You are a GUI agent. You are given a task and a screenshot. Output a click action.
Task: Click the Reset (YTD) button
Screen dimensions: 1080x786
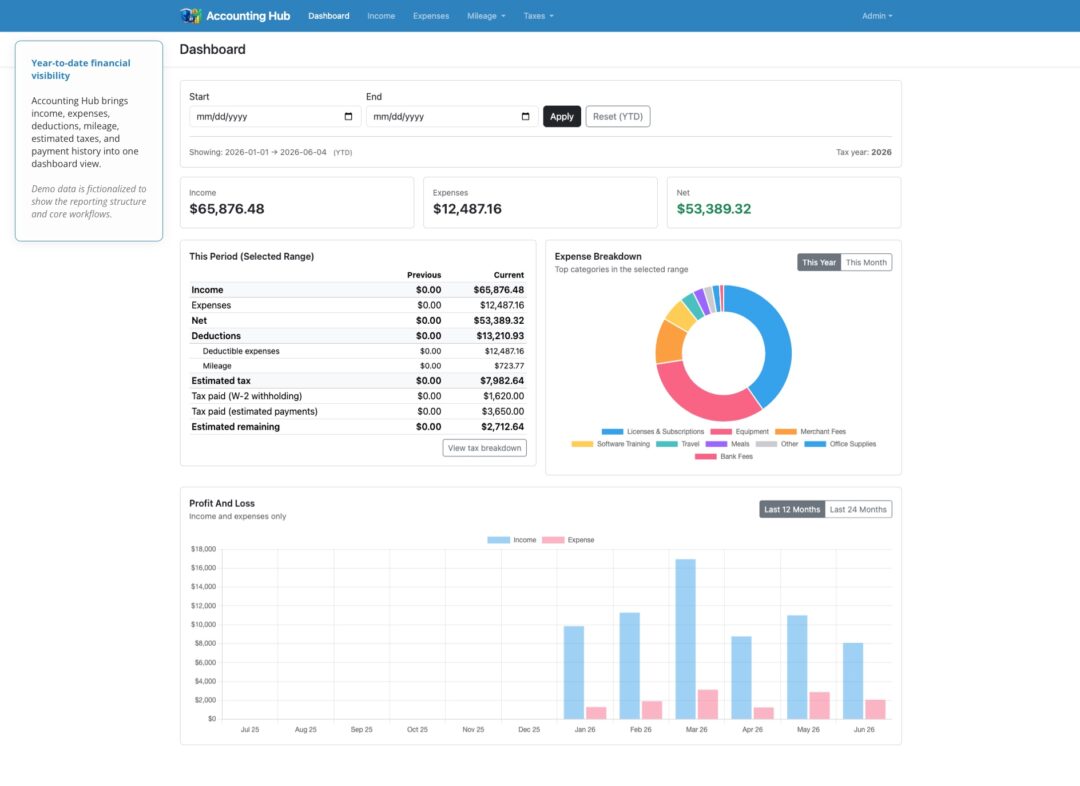(618, 116)
